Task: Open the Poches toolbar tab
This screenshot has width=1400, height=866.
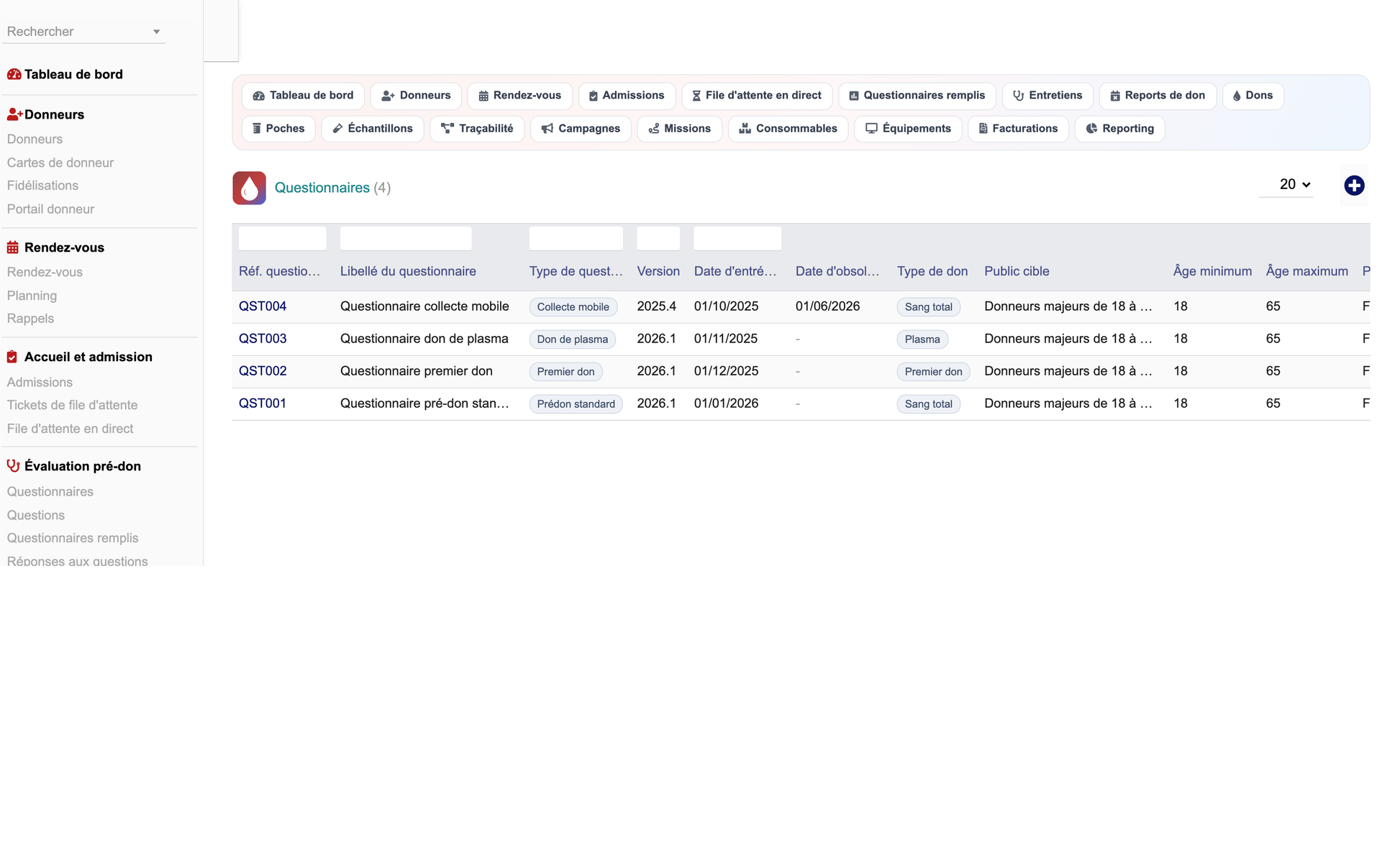Action: pos(278,129)
